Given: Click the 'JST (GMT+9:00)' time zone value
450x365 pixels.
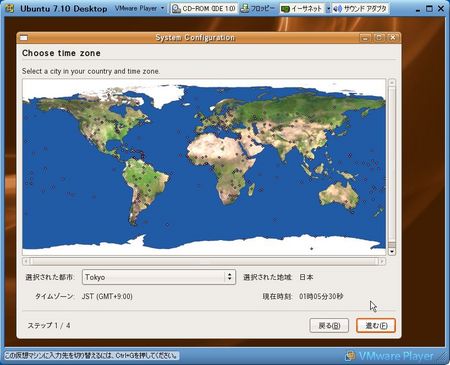Looking at the screenshot, I should (107, 296).
